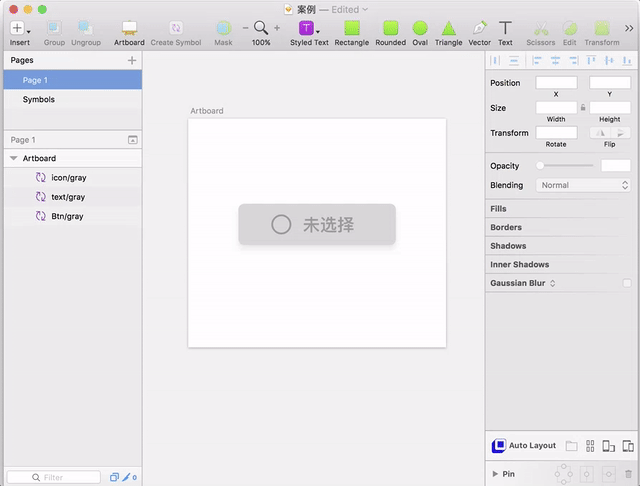Screen dimensions: 640x486
Task: Align layers to vertical middle
Action: 609,61
